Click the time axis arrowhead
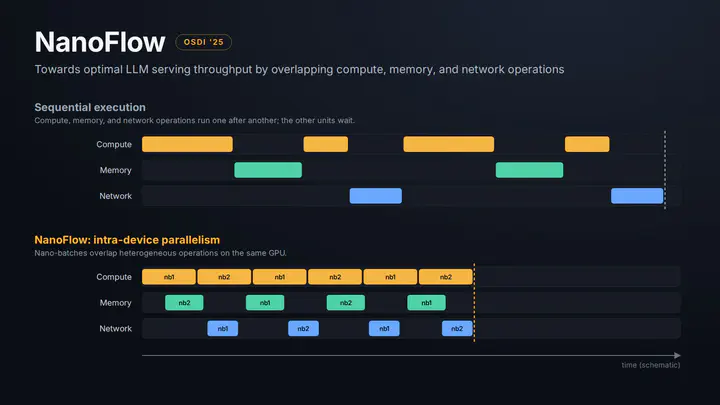The width and height of the screenshot is (720, 405). [x=677, y=355]
